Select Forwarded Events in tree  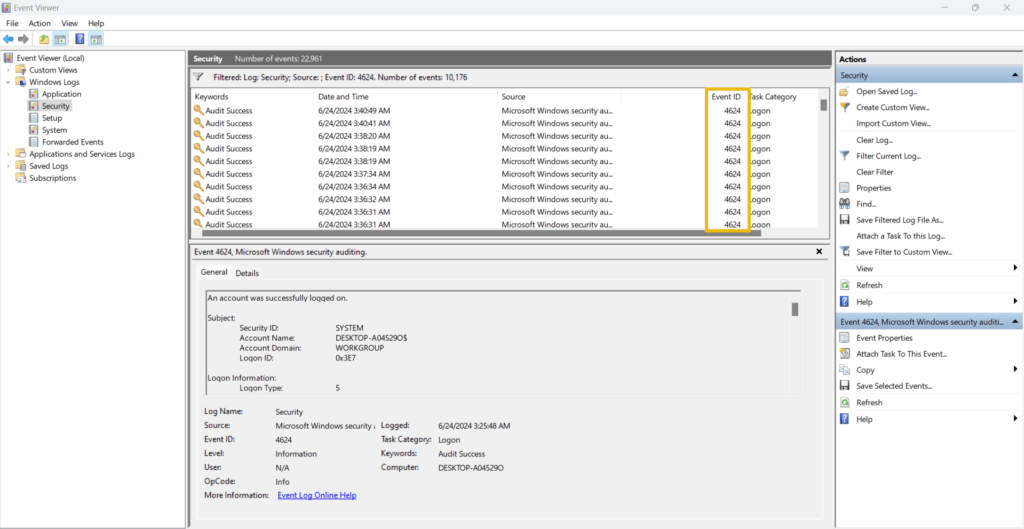pos(72,142)
